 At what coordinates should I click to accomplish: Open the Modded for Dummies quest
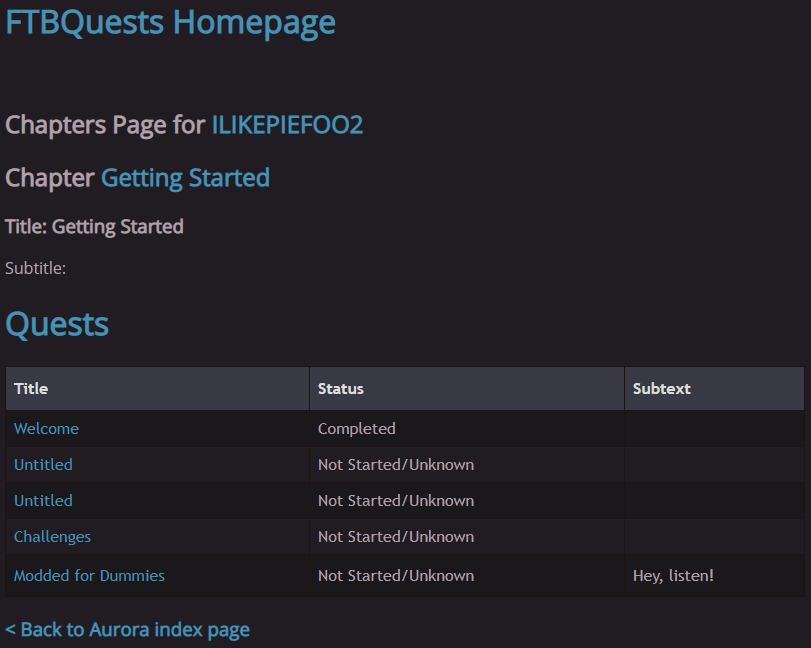(89, 575)
